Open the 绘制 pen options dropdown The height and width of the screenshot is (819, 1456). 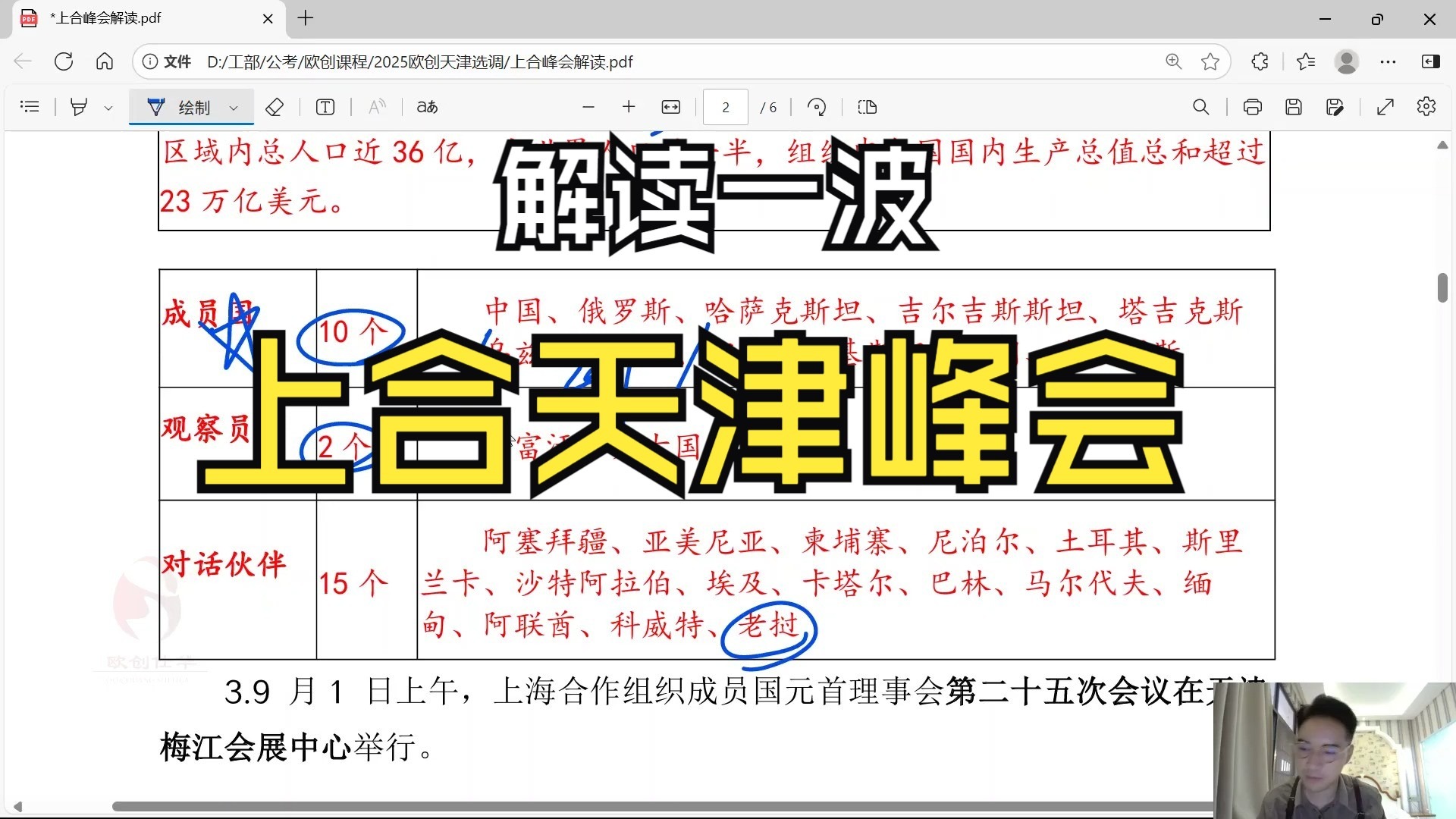click(x=234, y=108)
